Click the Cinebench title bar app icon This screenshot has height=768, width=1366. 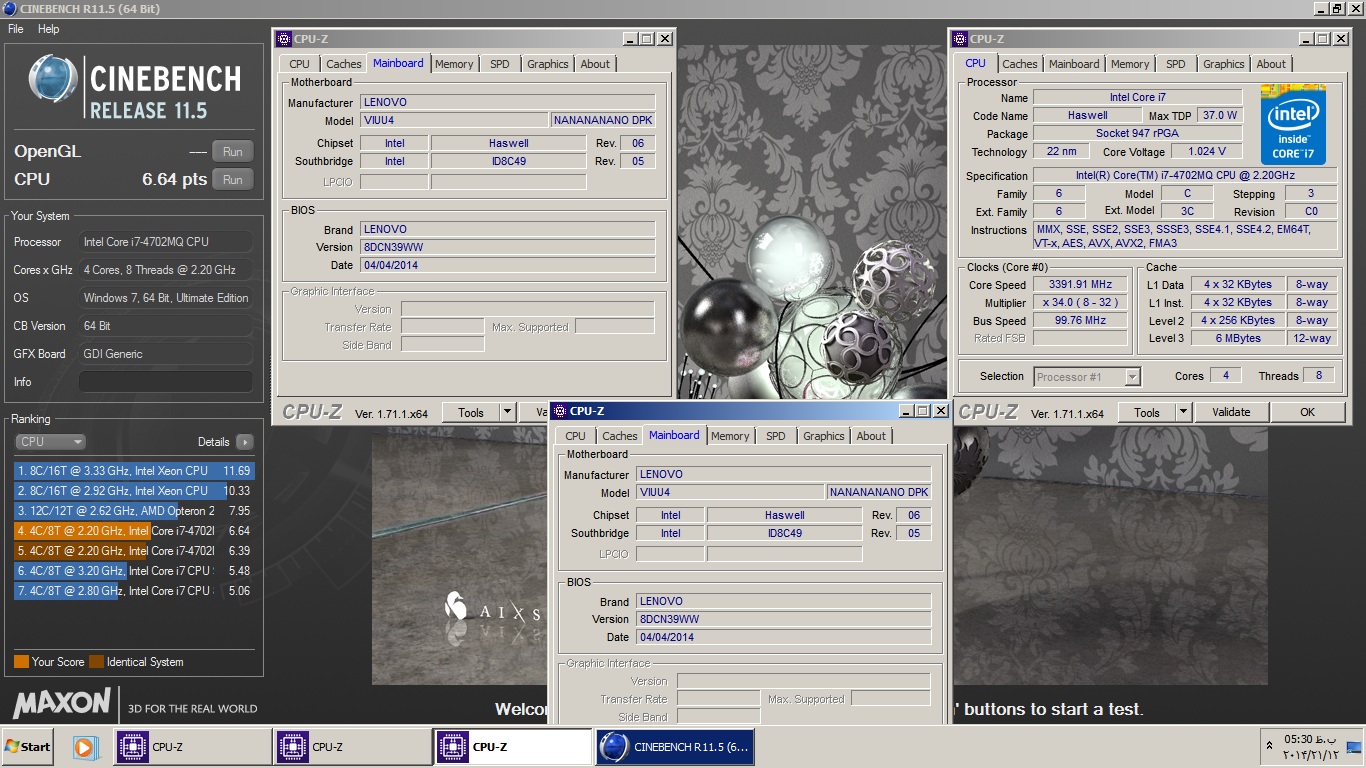coord(9,9)
